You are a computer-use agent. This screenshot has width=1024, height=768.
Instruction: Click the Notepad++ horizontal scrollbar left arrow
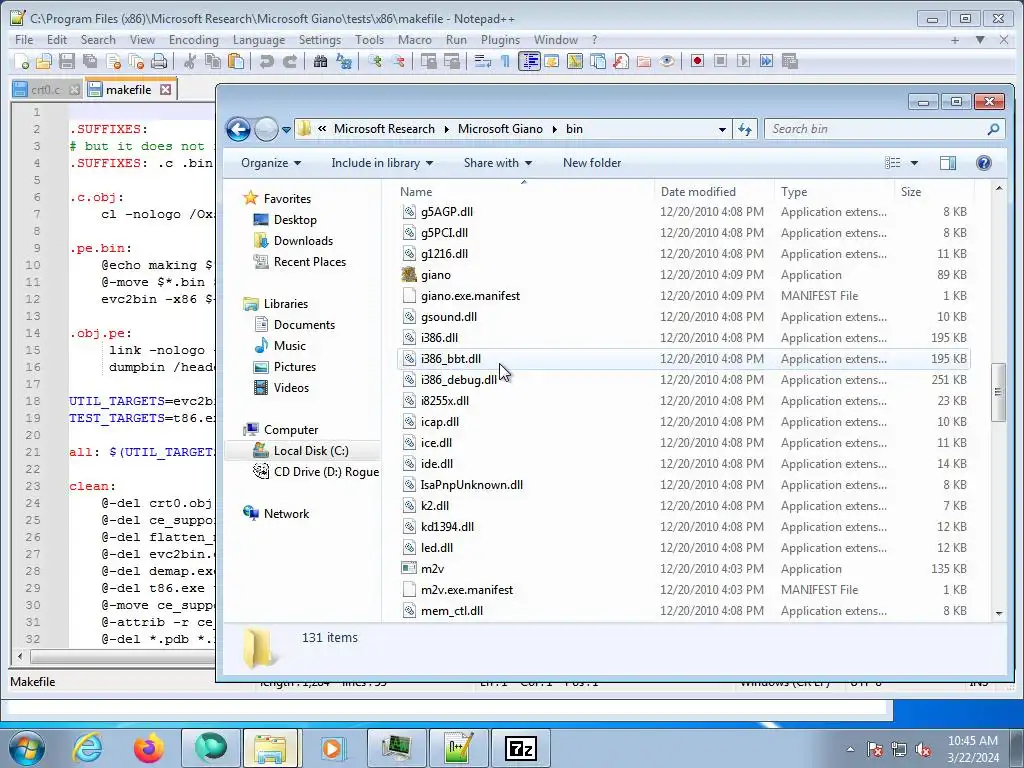coord(20,656)
